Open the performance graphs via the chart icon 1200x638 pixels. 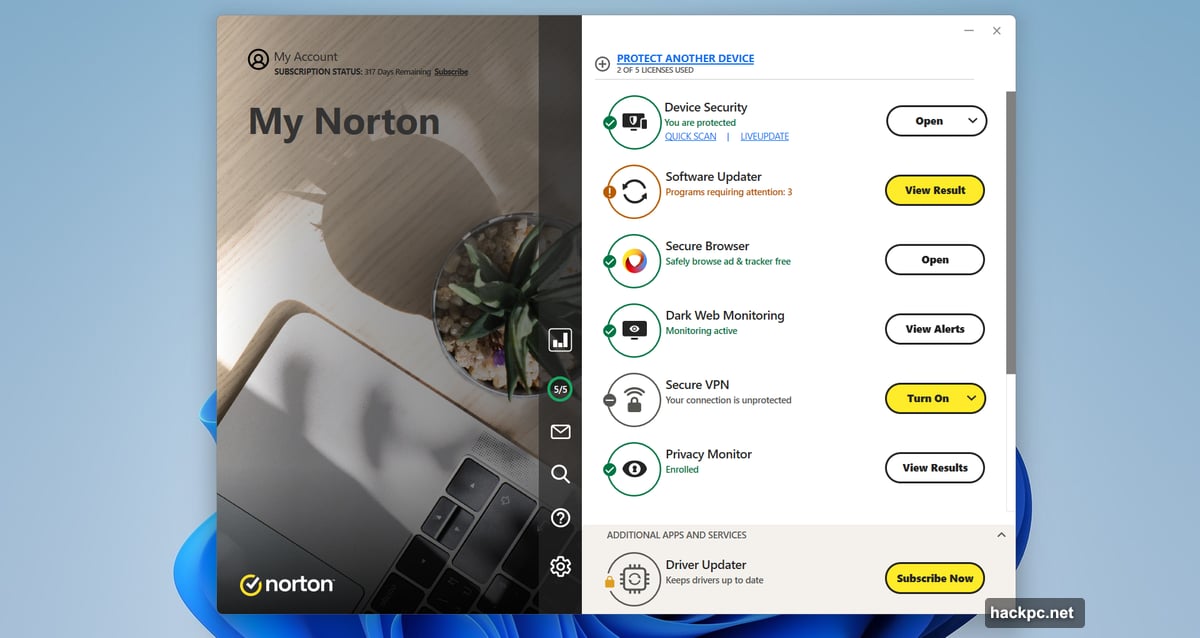tap(560, 340)
